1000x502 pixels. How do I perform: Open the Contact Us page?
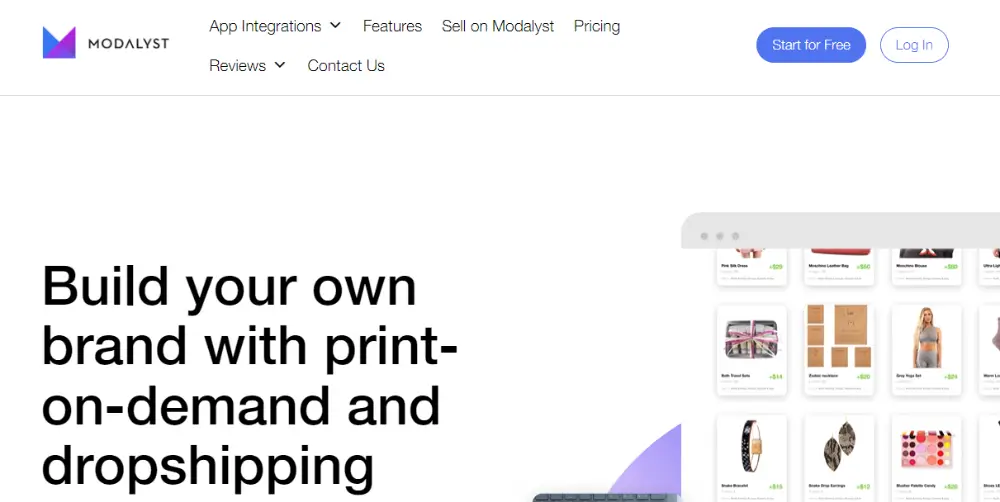(346, 66)
